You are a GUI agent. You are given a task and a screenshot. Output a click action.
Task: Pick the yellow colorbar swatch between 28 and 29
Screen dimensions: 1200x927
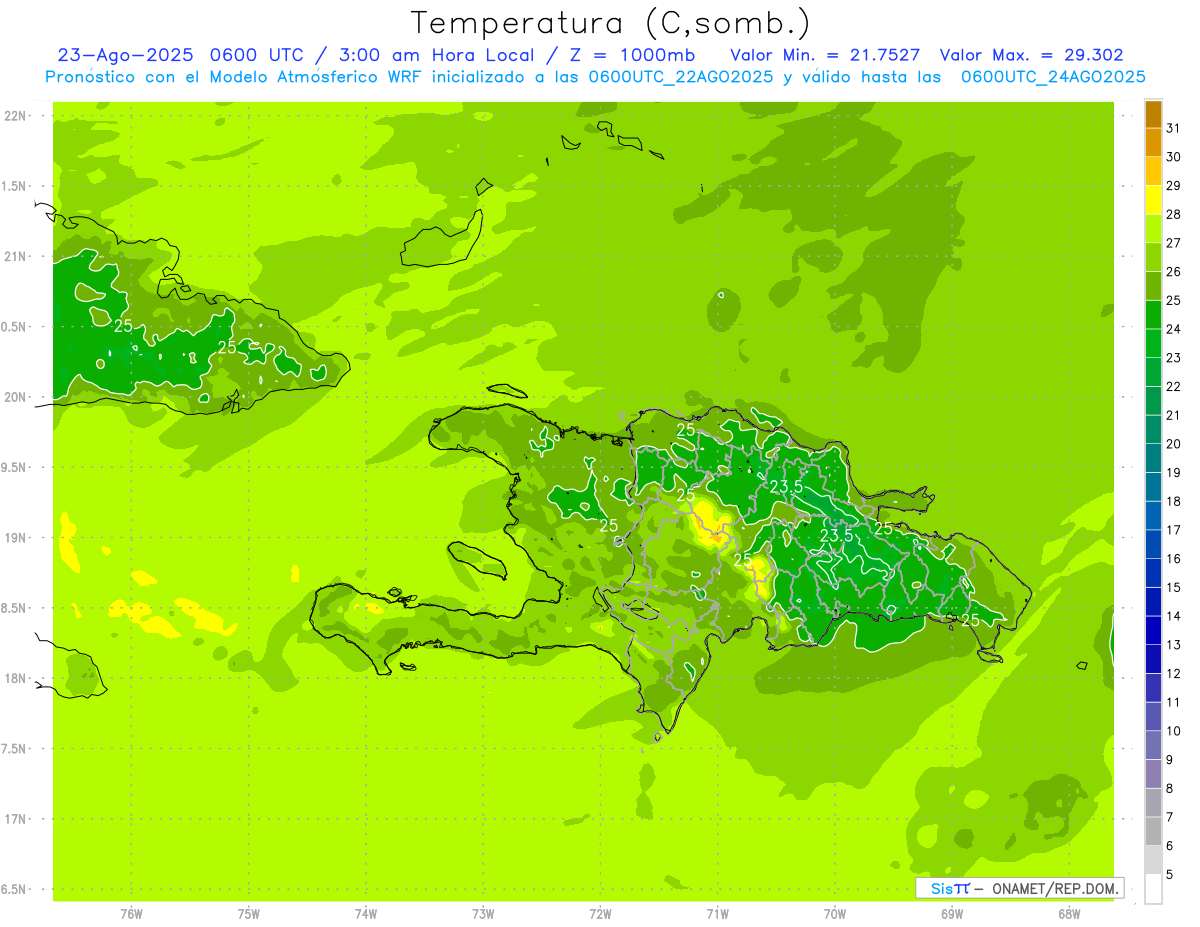[x=1153, y=200]
